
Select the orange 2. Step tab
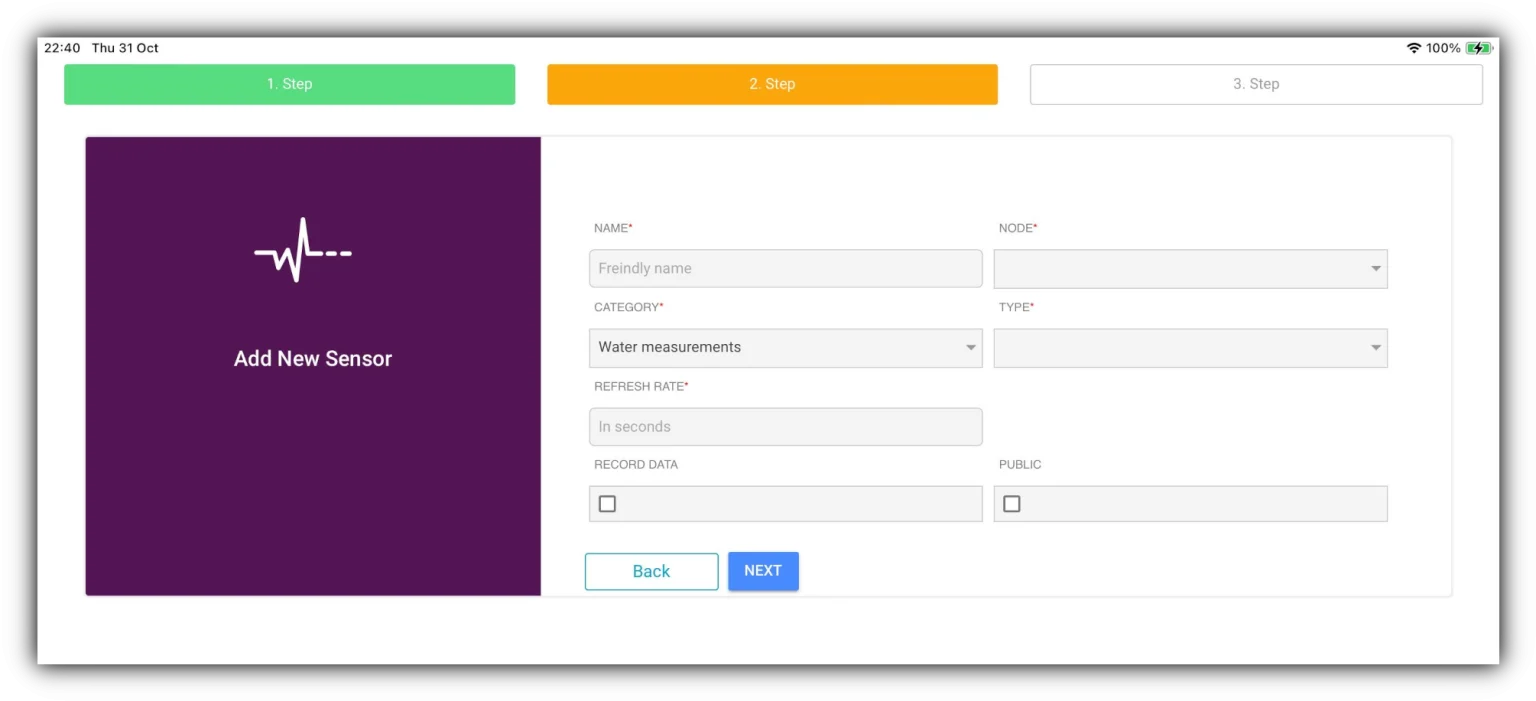(x=772, y=84)
